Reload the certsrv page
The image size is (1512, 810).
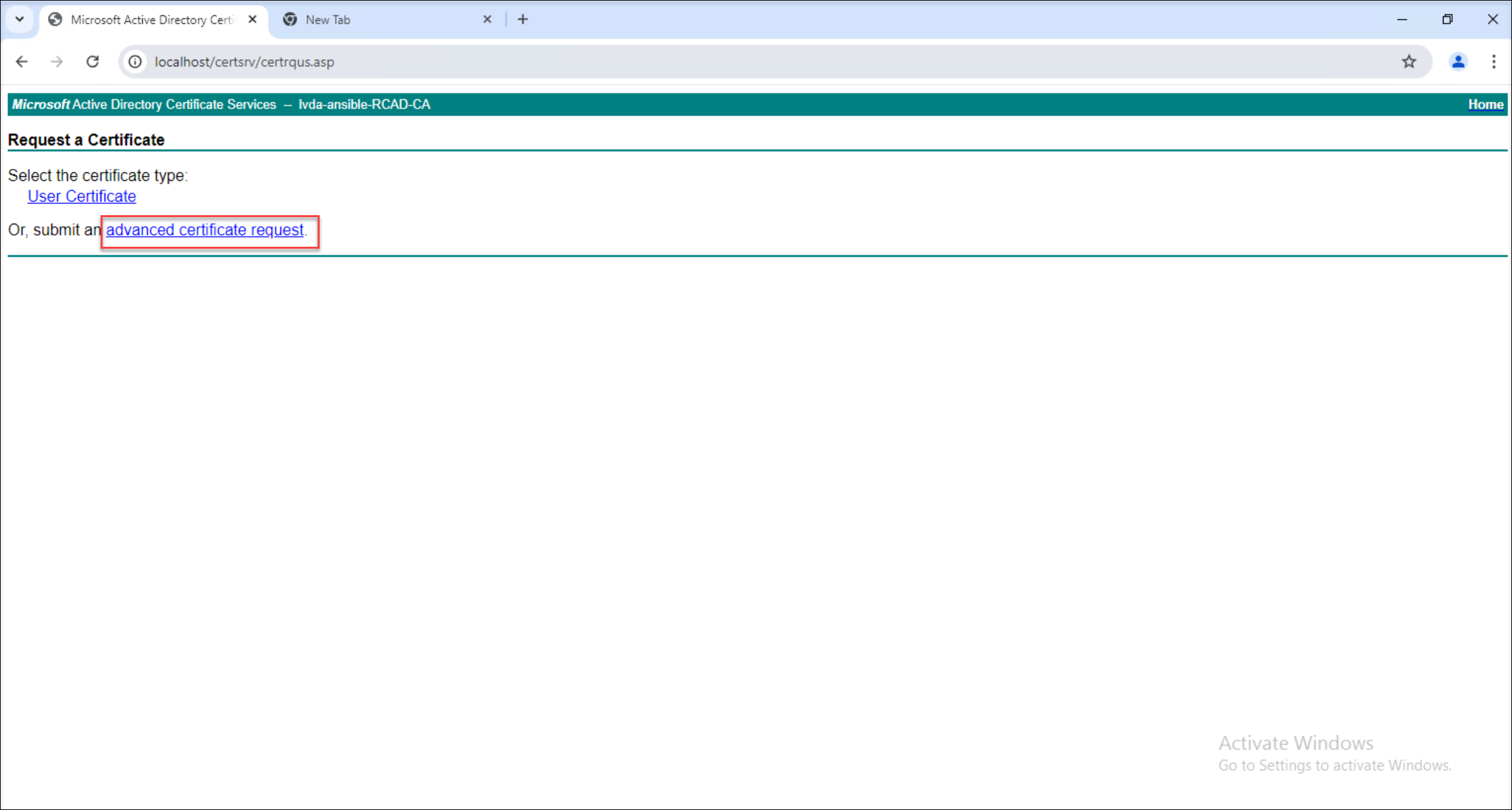93,61
